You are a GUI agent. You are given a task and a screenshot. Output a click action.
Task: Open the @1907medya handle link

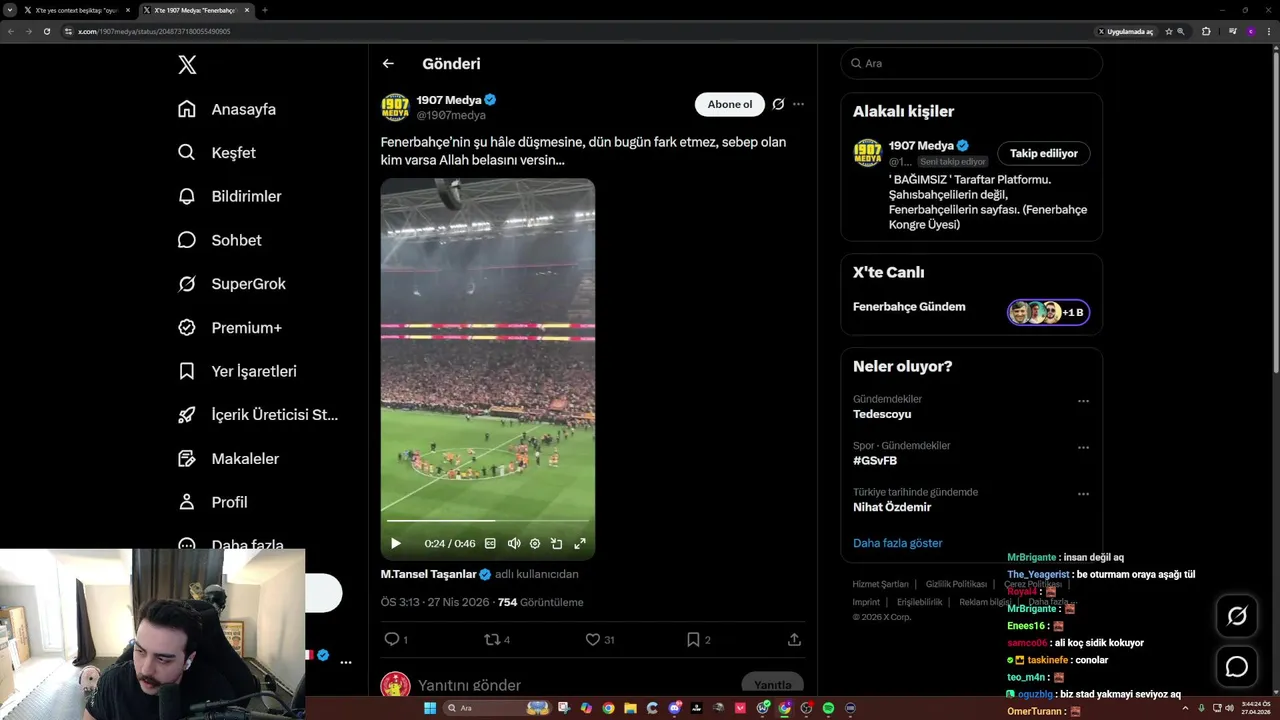[451, 116]
